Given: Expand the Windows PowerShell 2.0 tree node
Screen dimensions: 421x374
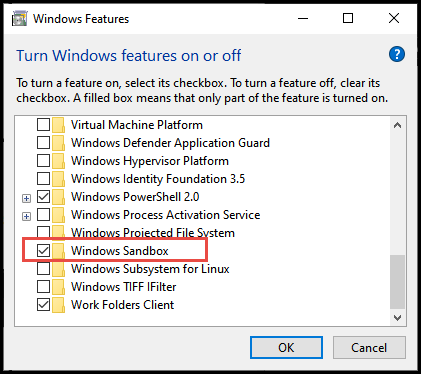Looking at the screenshot, I should 26,199.
